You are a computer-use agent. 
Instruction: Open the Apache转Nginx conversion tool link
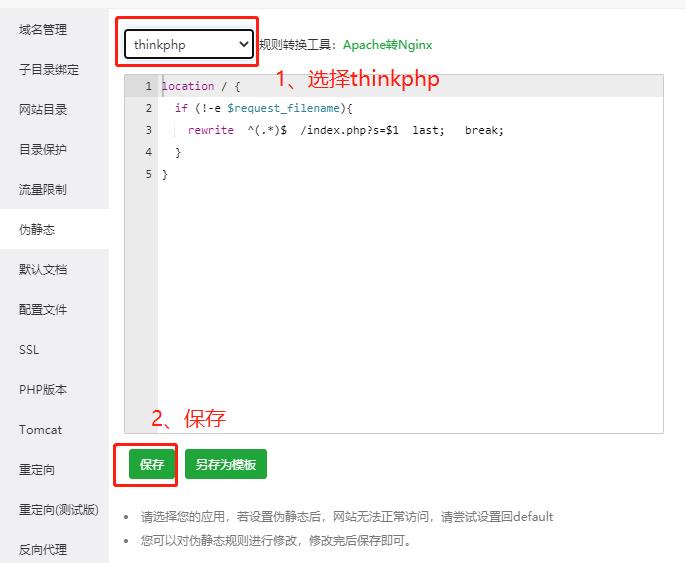(x=387, y=45)
